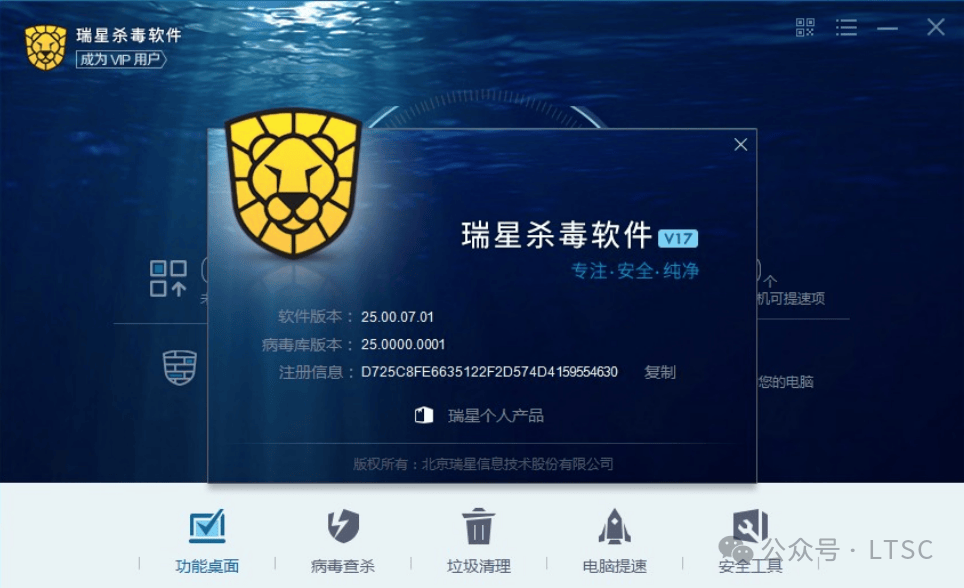The width and height of the screenshot is (964, 588).
Task: Click the 瑞星个人产品 product icon
Action: coord(424,415)
